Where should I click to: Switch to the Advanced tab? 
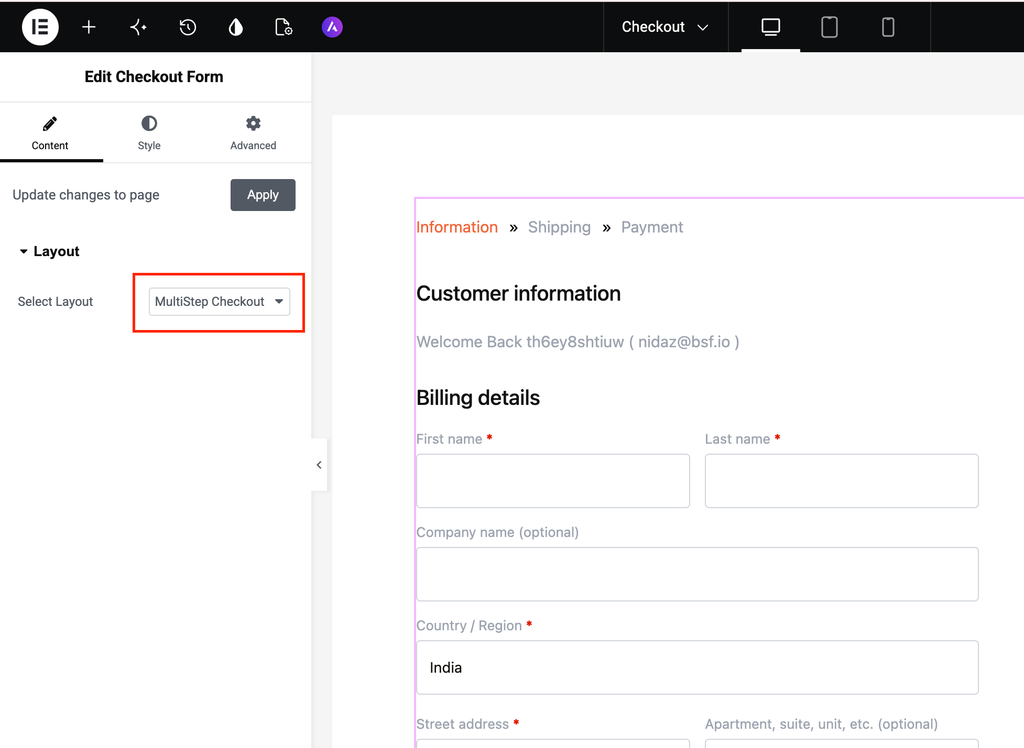tap(253, 133)
